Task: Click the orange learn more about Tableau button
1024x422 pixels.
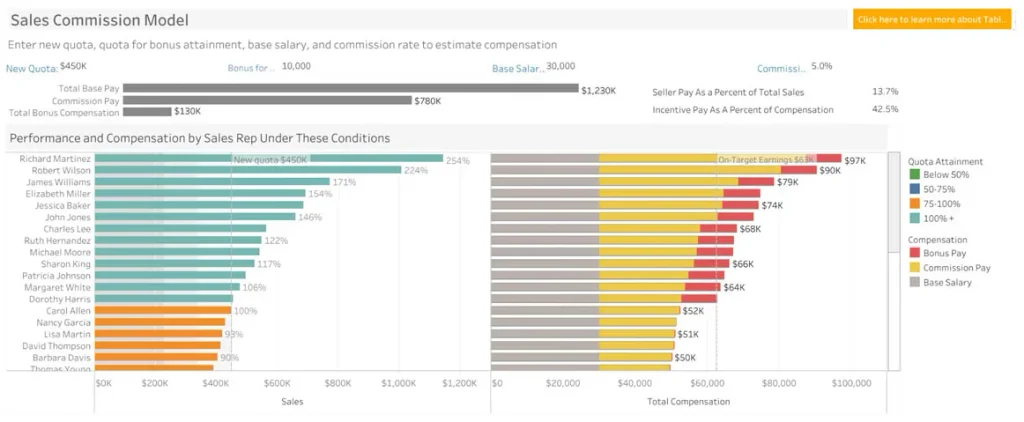Action: coord(932,20)
